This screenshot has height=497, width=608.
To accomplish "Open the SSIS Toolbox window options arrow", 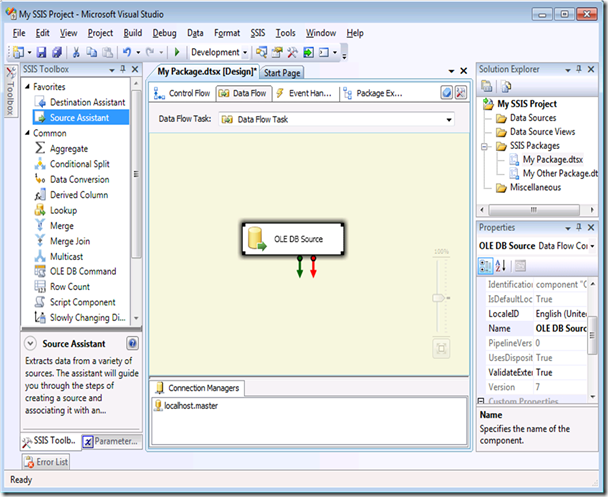I will click(x=112, y=70).
